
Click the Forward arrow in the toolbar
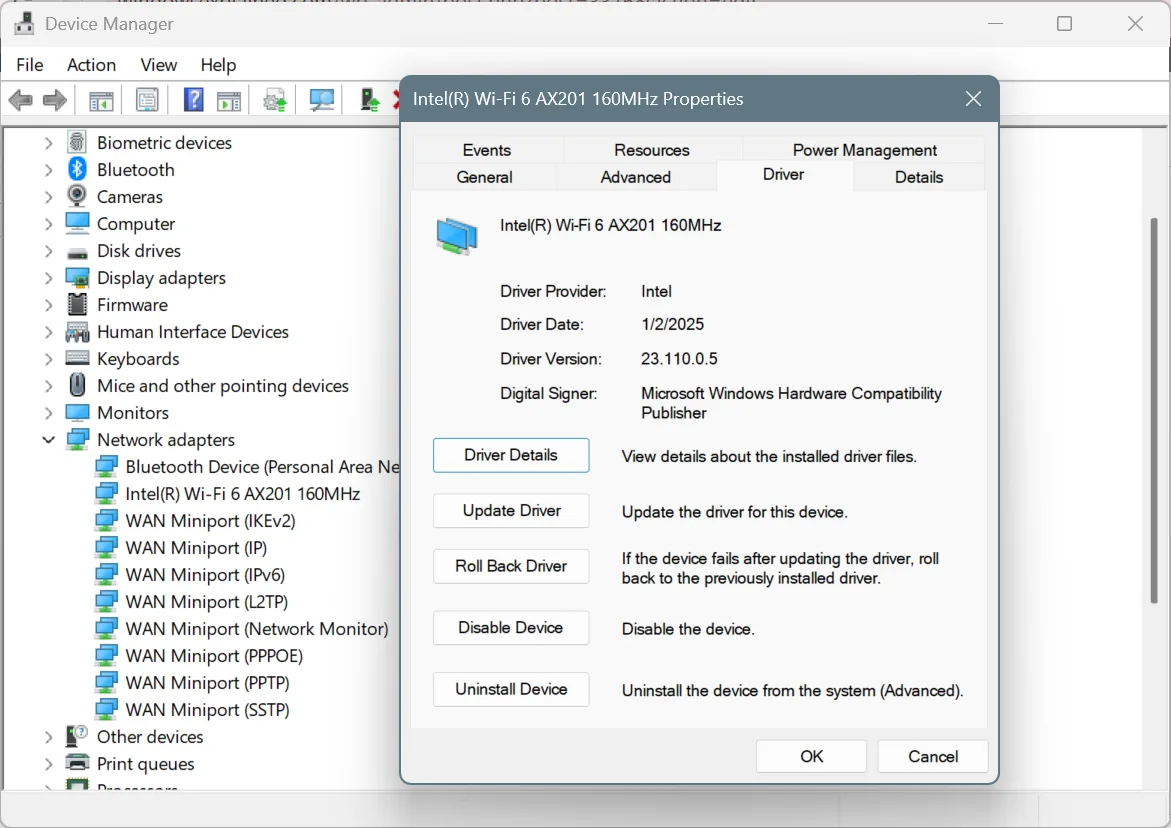point(55,100)
